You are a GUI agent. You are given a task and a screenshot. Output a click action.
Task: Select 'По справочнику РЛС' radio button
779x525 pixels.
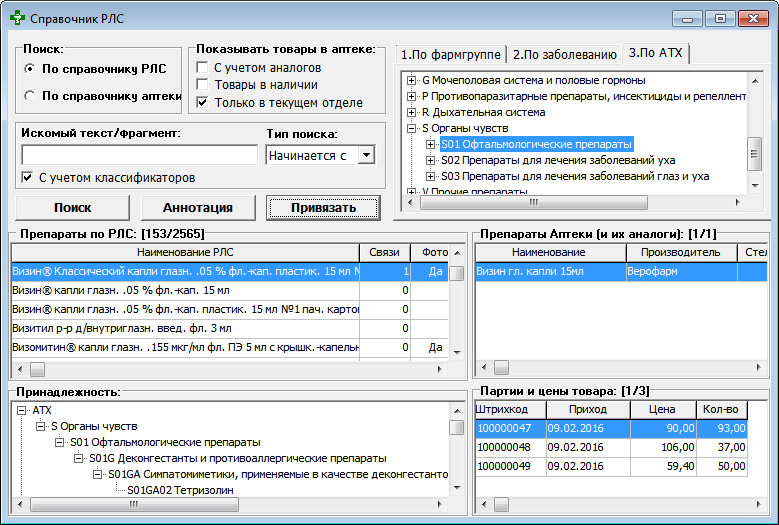coord(30,69)
